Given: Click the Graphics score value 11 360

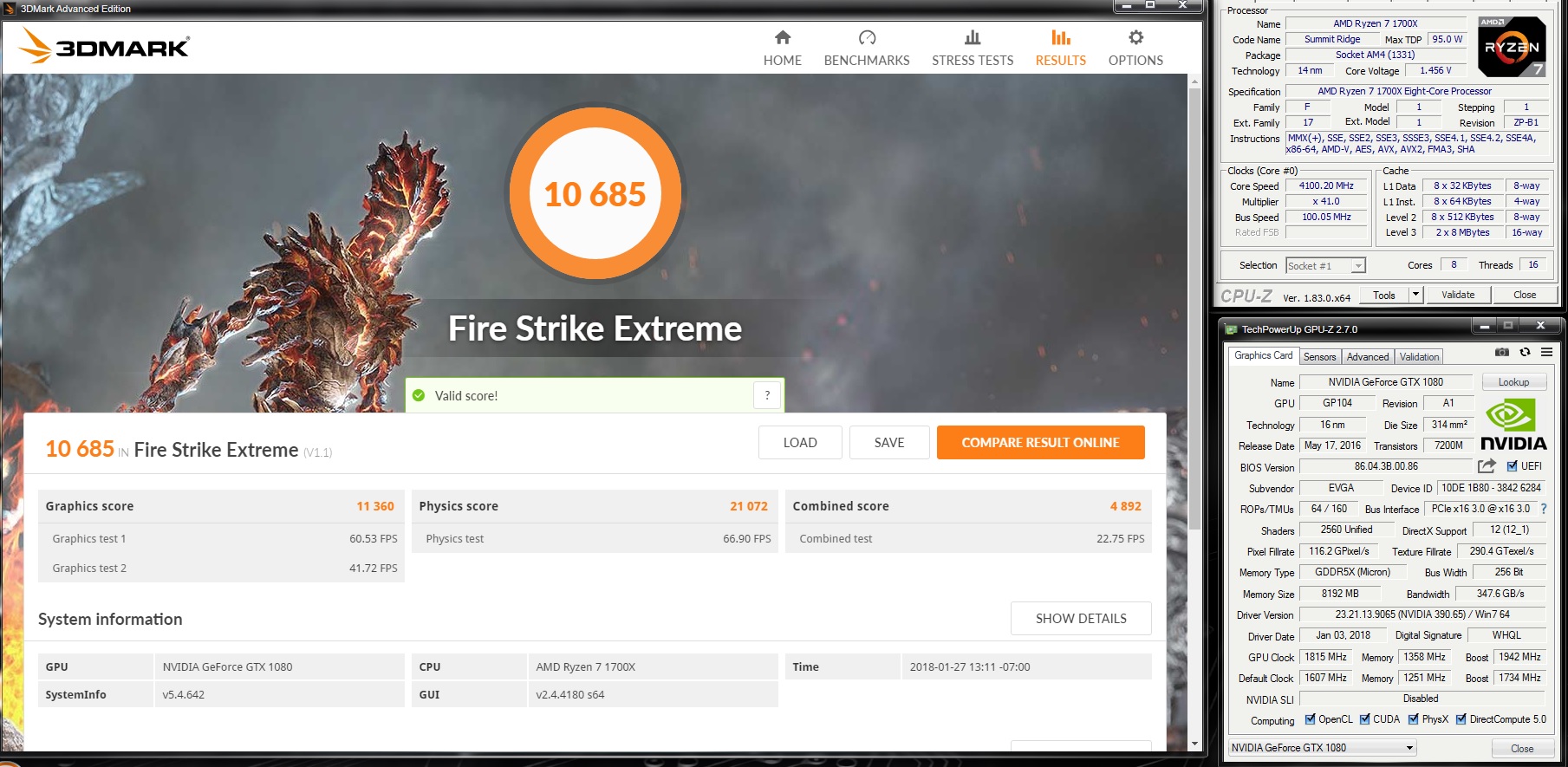Looking at the screenshot, I should click(375, 506).
